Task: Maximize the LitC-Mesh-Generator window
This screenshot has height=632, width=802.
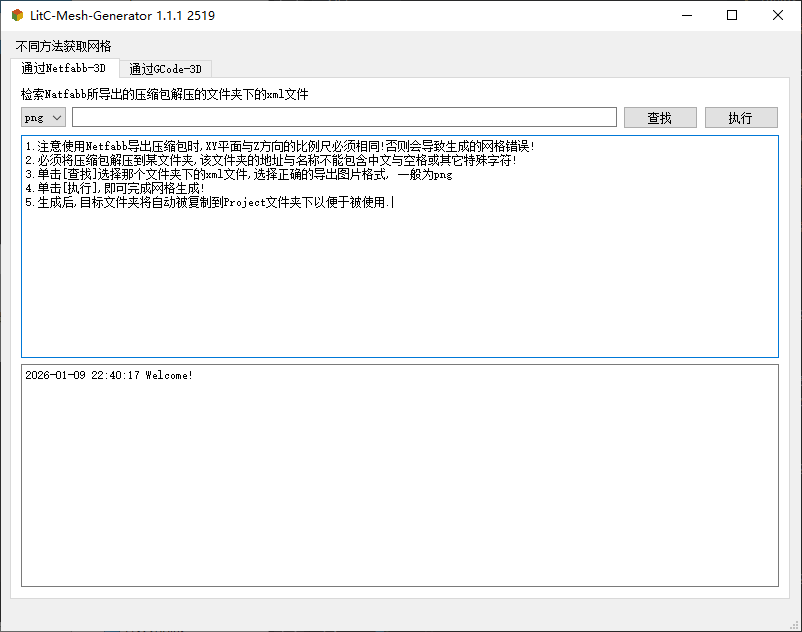Action: (731, 15)
